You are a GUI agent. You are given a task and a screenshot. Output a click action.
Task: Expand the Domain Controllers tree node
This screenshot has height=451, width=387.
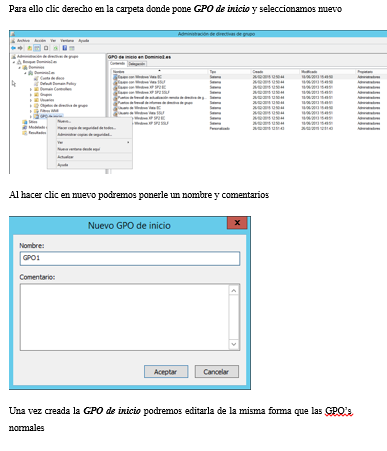[x=31, y=89]
